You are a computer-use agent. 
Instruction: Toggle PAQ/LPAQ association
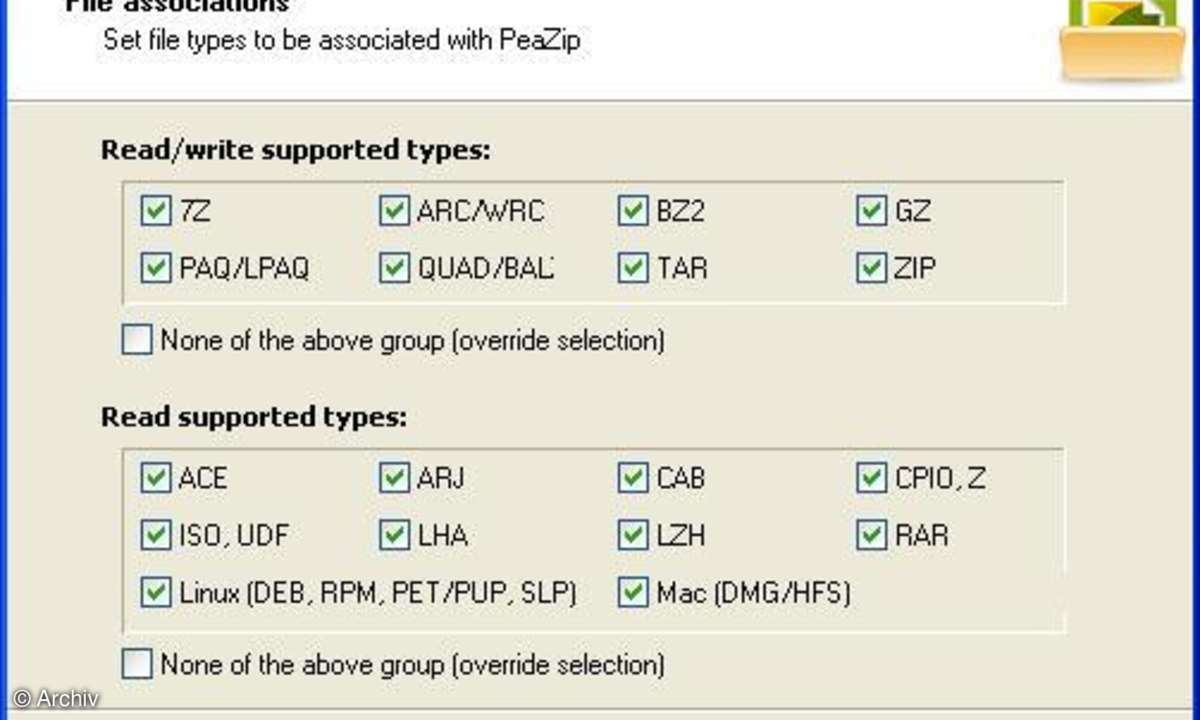[x=155, y=268]
